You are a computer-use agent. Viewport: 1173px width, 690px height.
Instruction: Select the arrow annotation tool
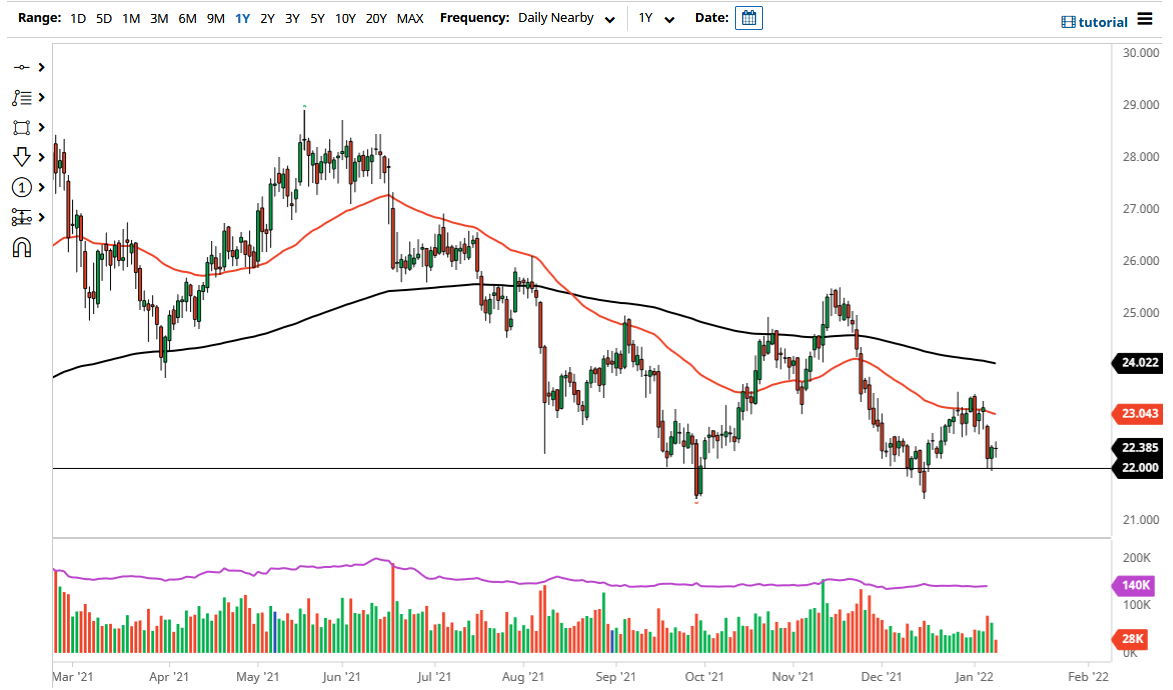coord(20,157)
